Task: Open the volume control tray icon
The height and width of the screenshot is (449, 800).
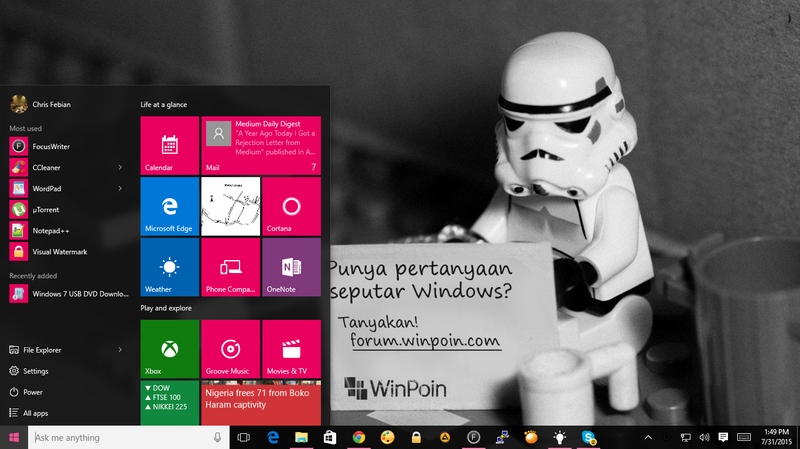Action: [705, 437]
